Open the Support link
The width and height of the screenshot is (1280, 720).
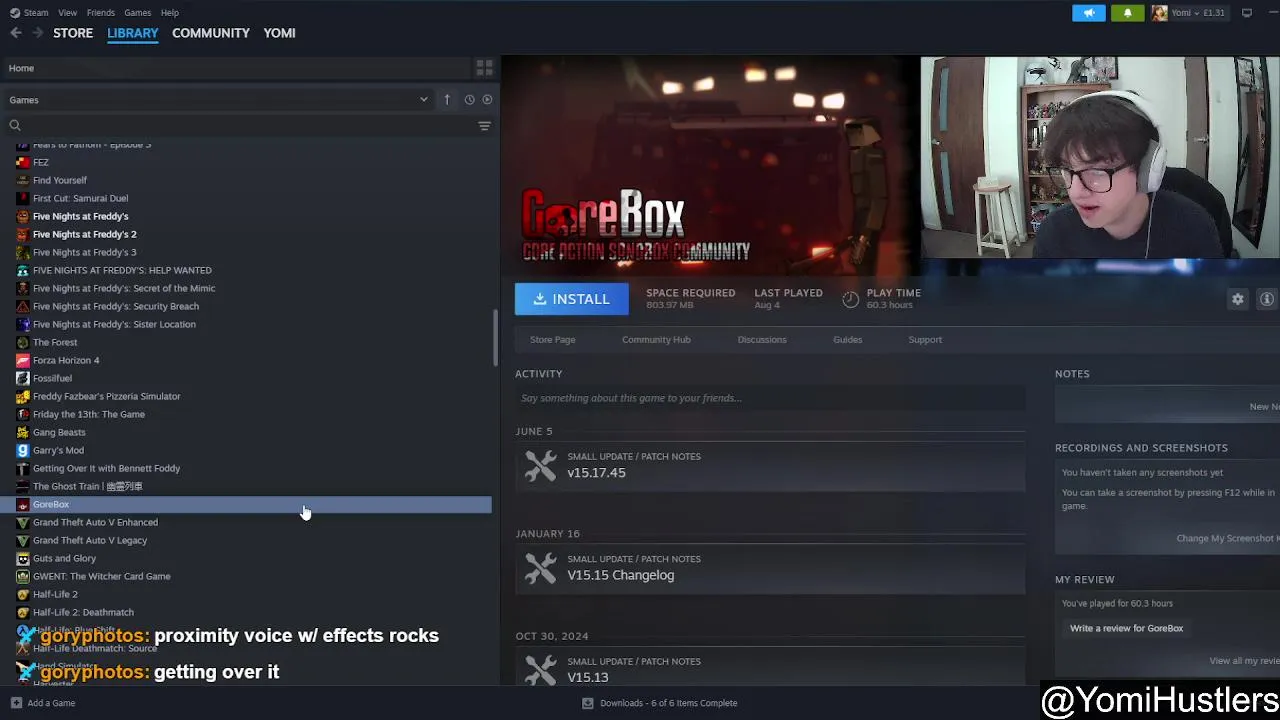[925, 340]
